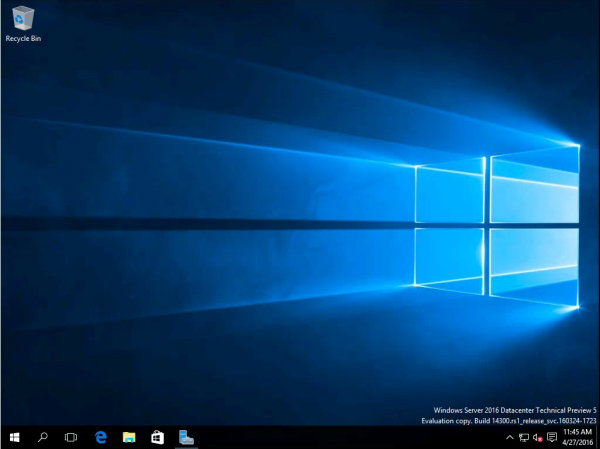Open the taskbar search magnifier

point(43,437)
